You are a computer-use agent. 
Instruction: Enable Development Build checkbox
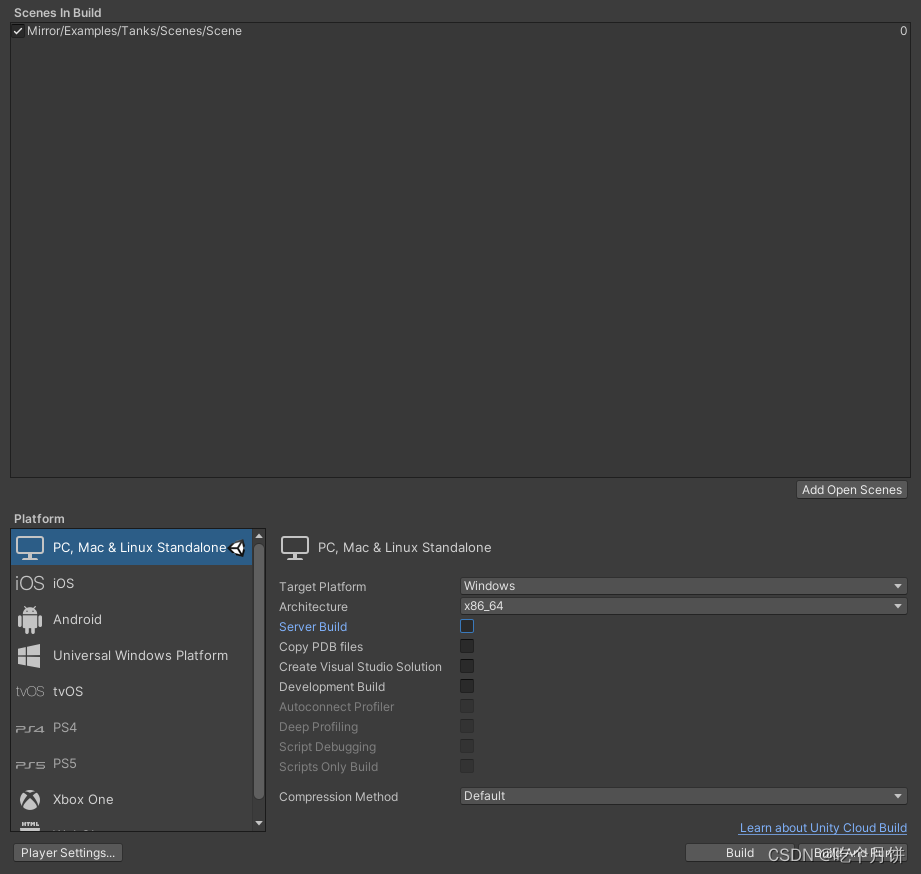pyautogui.click(x=467, y=686)
